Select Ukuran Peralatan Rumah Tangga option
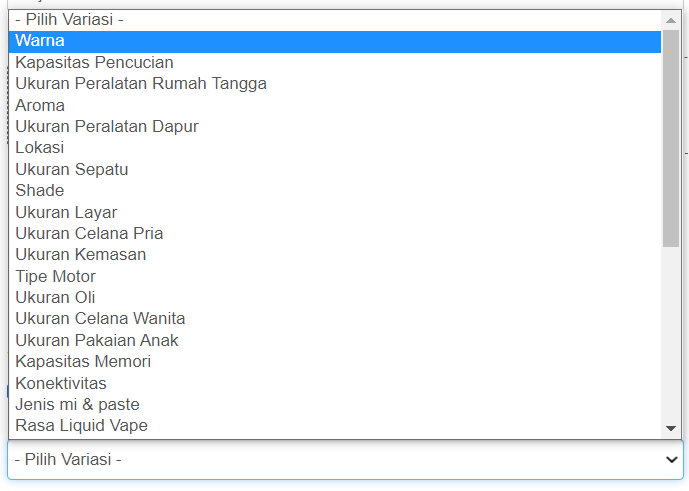Screen dimensions: 689x491 [140, 84]
